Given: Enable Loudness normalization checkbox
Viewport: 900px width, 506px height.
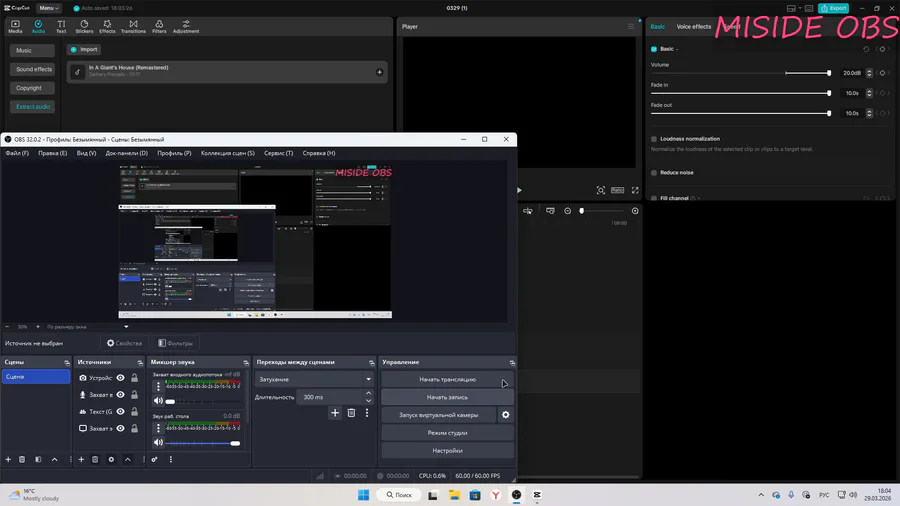Looking at the screenshot, I should click(x=654, y=139).
